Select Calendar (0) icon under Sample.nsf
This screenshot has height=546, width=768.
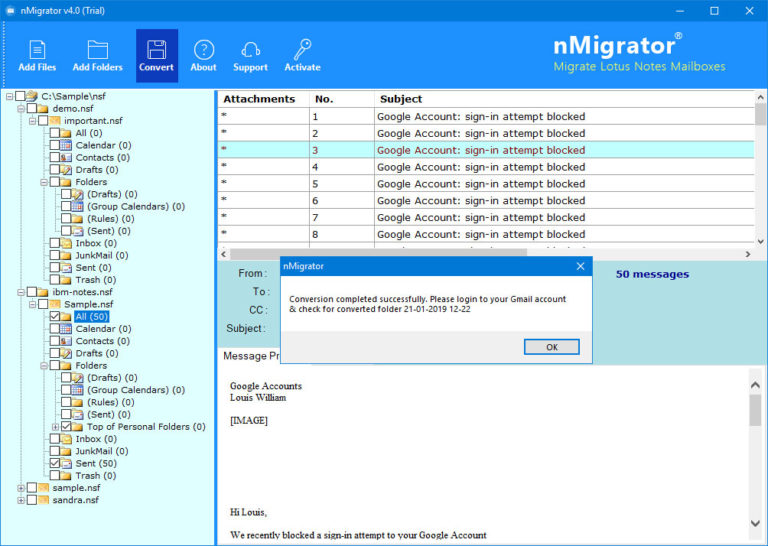(x=66, y=329)
